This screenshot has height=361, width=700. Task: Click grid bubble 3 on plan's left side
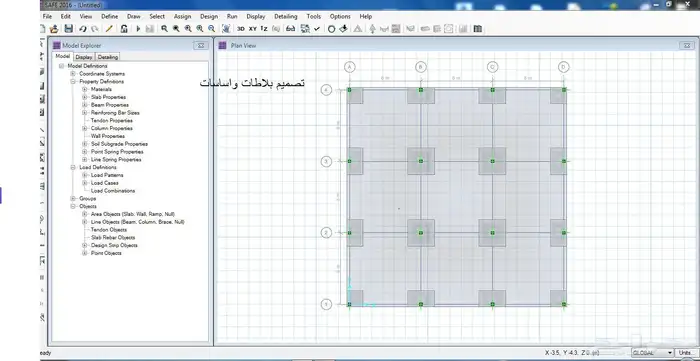coord(326,161)
